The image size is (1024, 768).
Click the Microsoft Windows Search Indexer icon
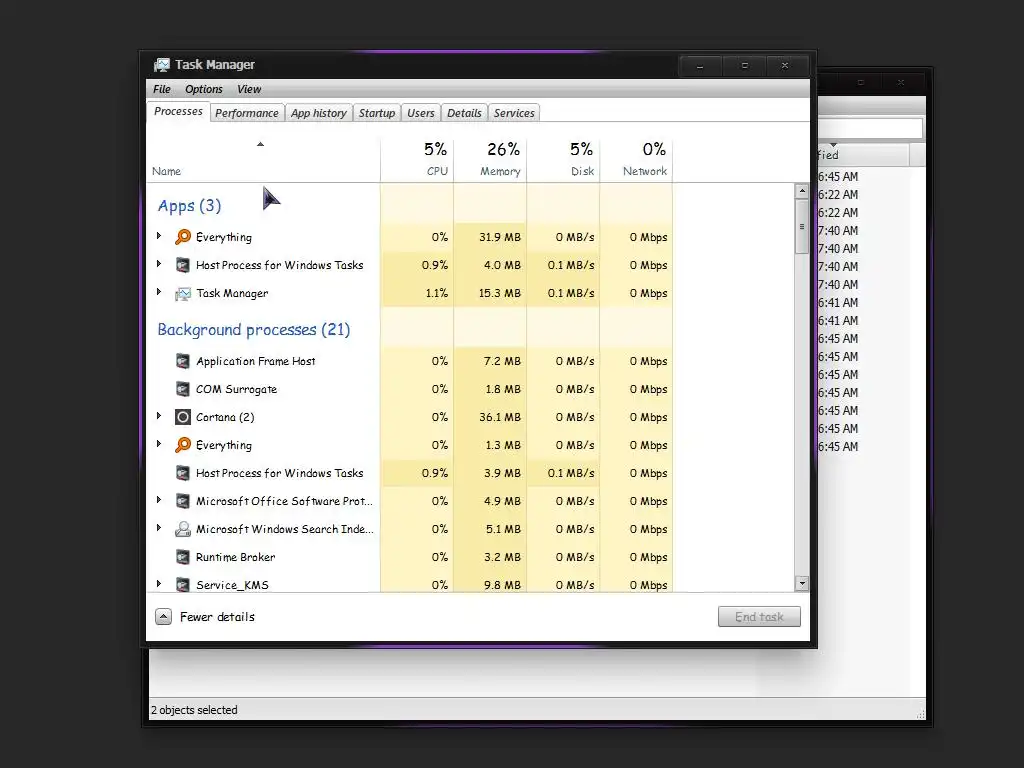pyautogui.click(x=183, y=529)
